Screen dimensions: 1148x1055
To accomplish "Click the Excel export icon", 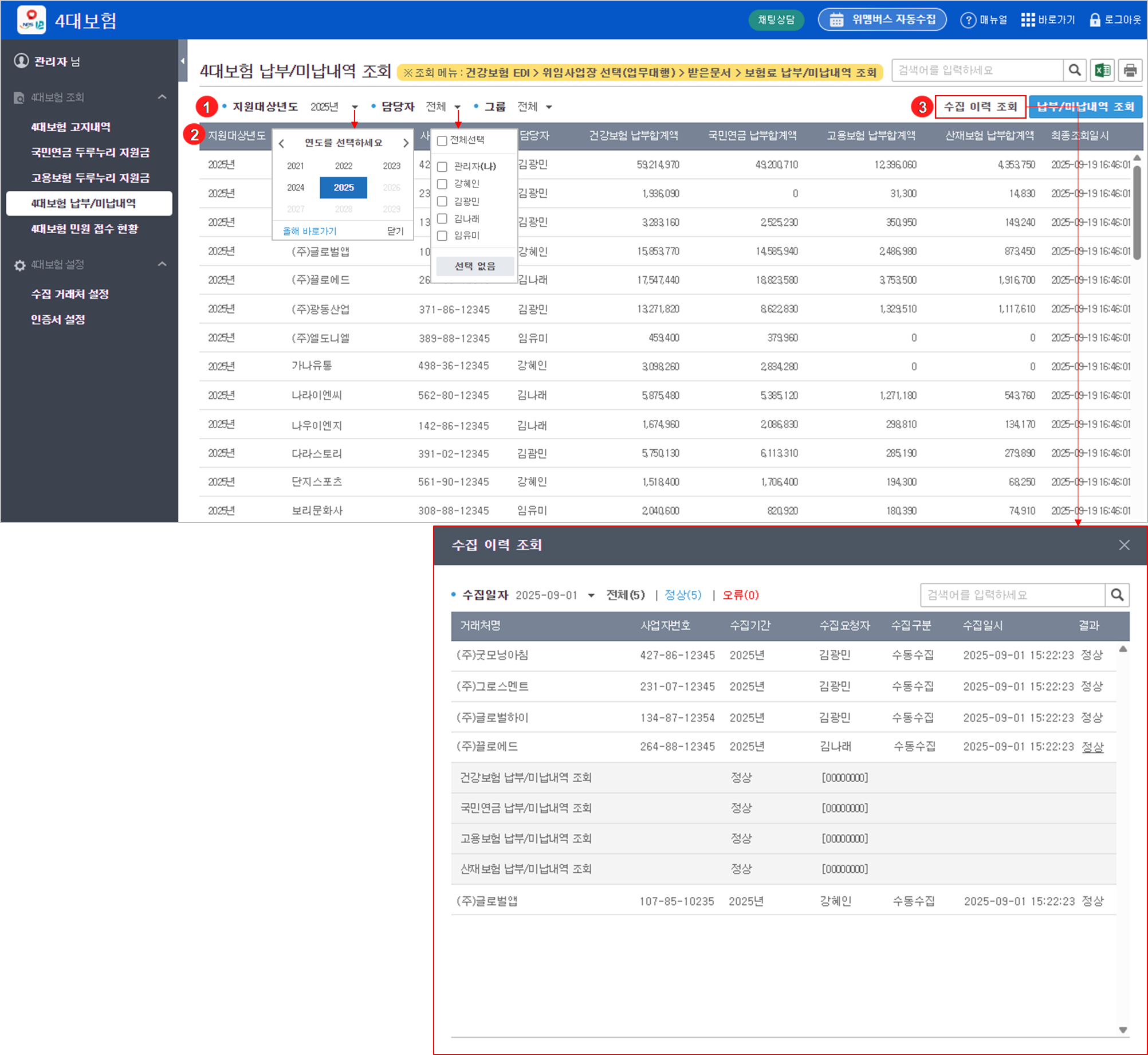I will pyautogui.click(x=1102, y=70).
